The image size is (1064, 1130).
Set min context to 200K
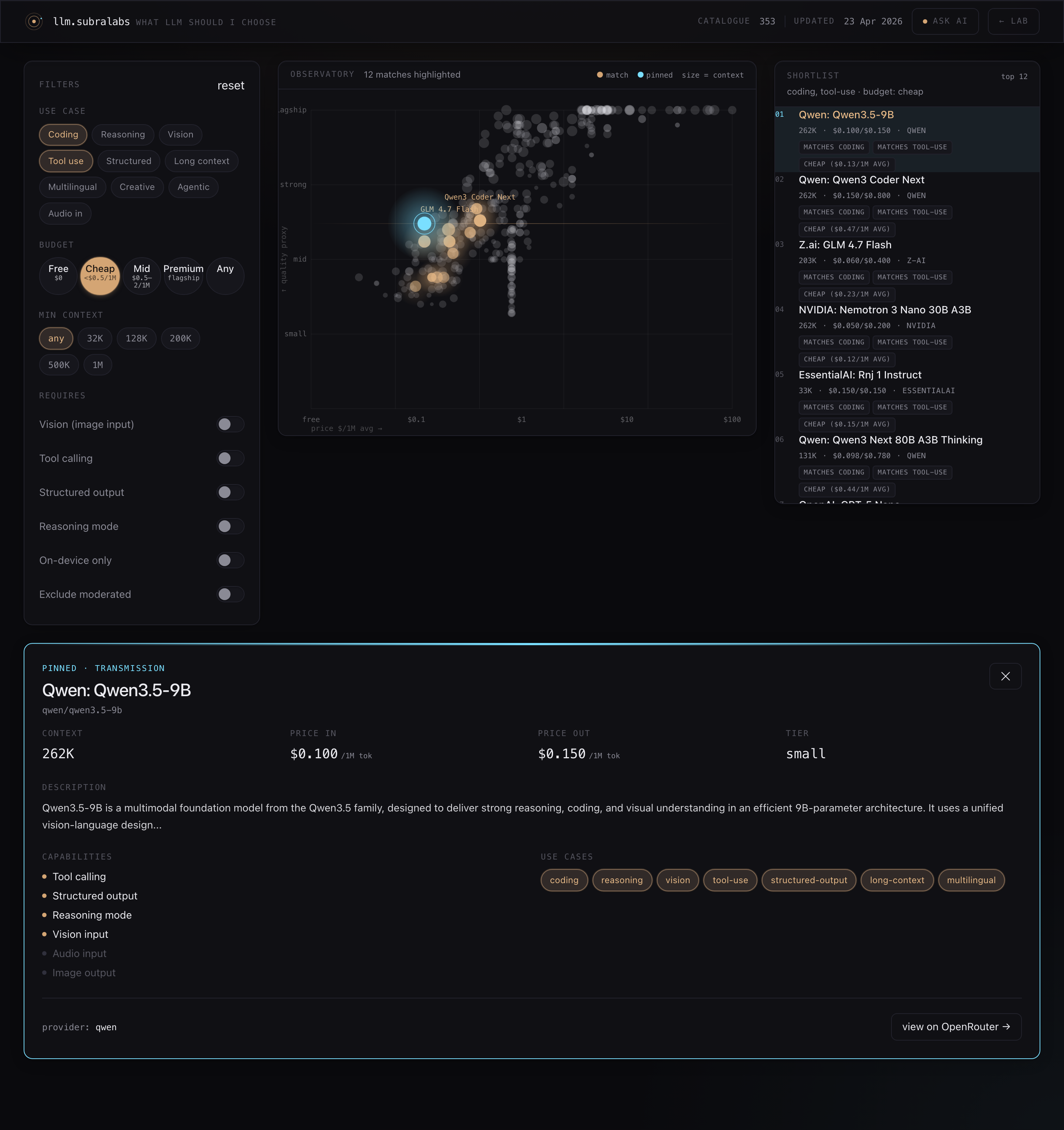(181, 338)
